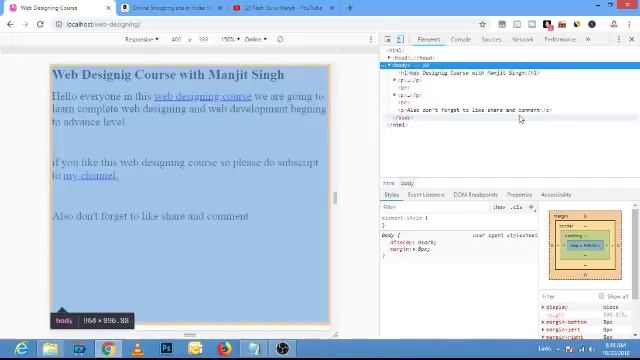
Task: Switch to the Network tab
Action: (x=522, y=39)
